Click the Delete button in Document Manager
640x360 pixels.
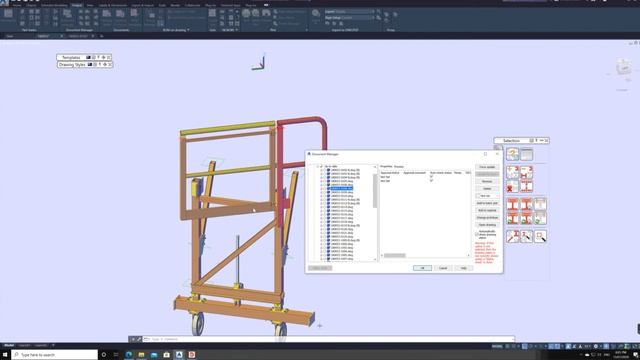(x=487, y=189)
